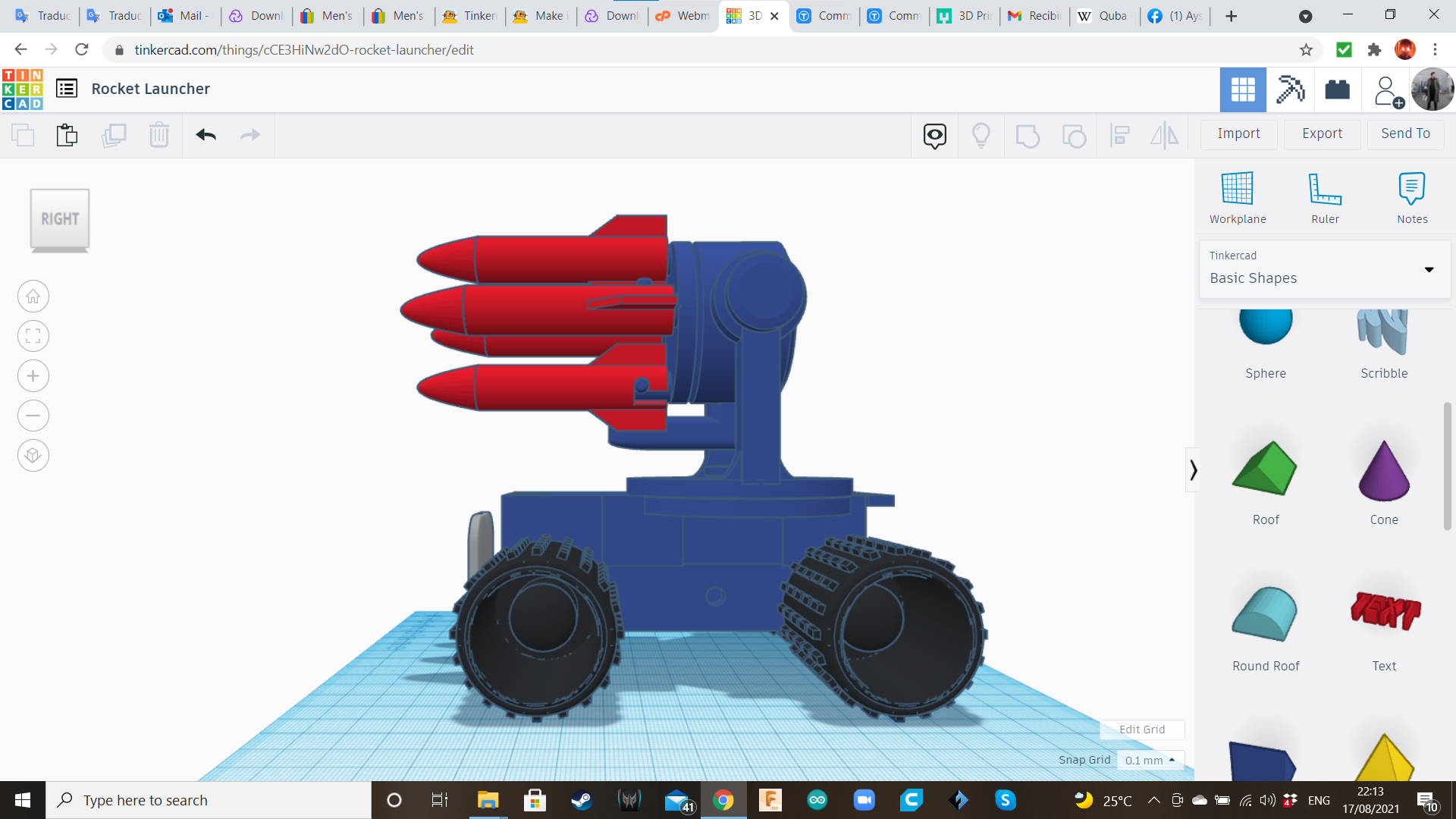
Task: Add the Ruler helper
Action: (x=1325, y=197)
